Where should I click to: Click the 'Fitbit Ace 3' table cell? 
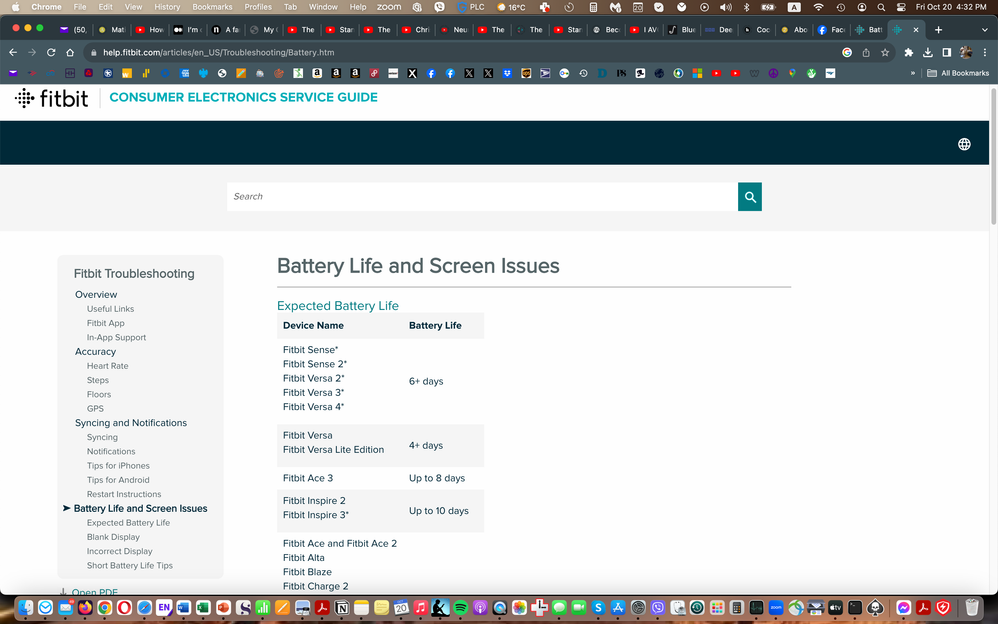point(307,478)
